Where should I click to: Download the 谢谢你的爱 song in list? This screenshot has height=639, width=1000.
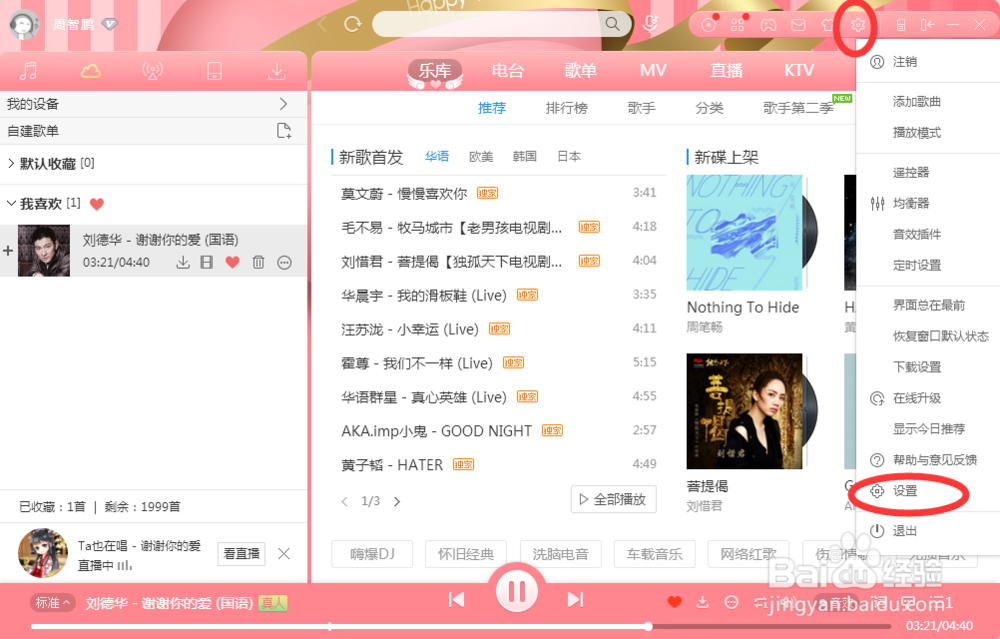click(x=183, y=262)
